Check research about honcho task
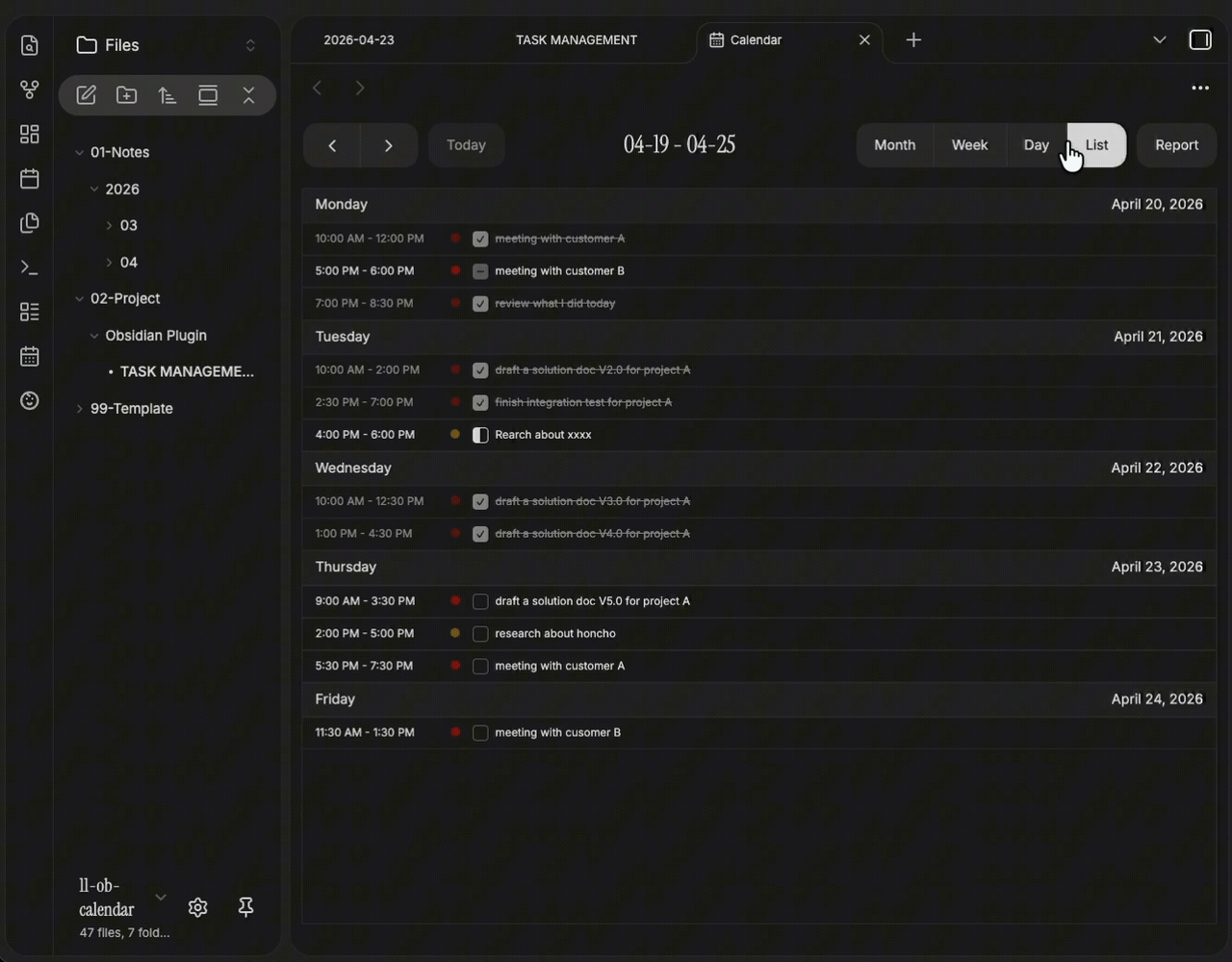Viewport: 1232px width, 962px height. (480, 633)
